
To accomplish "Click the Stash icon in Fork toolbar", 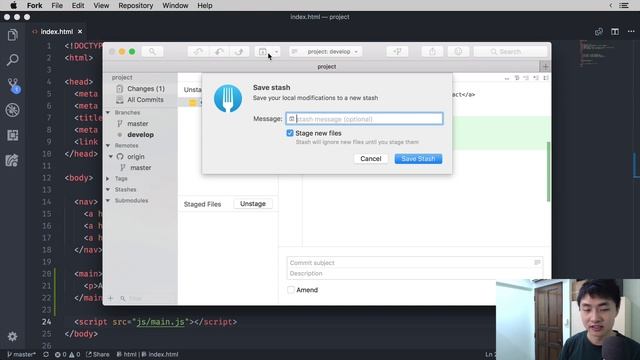I will [263, 51].
